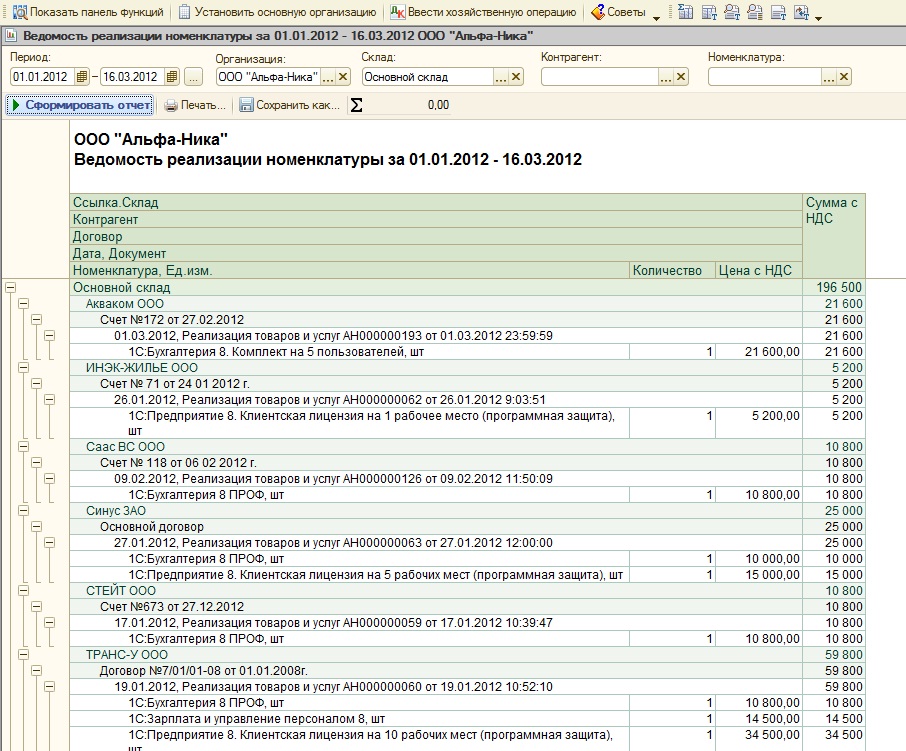Open the toolbar overflow arrow after the last icon

pos(818,18)
